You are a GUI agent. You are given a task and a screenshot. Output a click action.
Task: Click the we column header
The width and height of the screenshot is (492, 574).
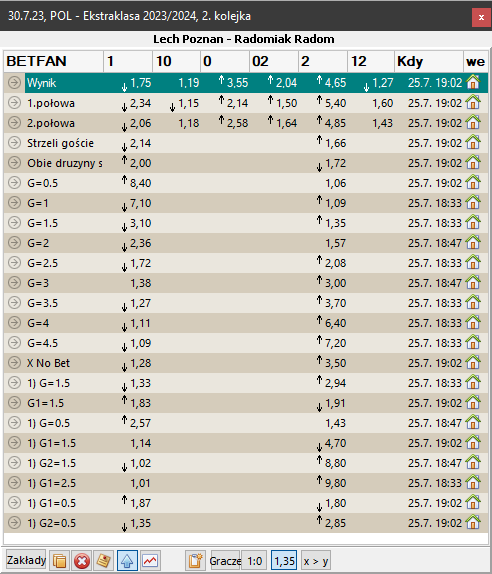476,61
